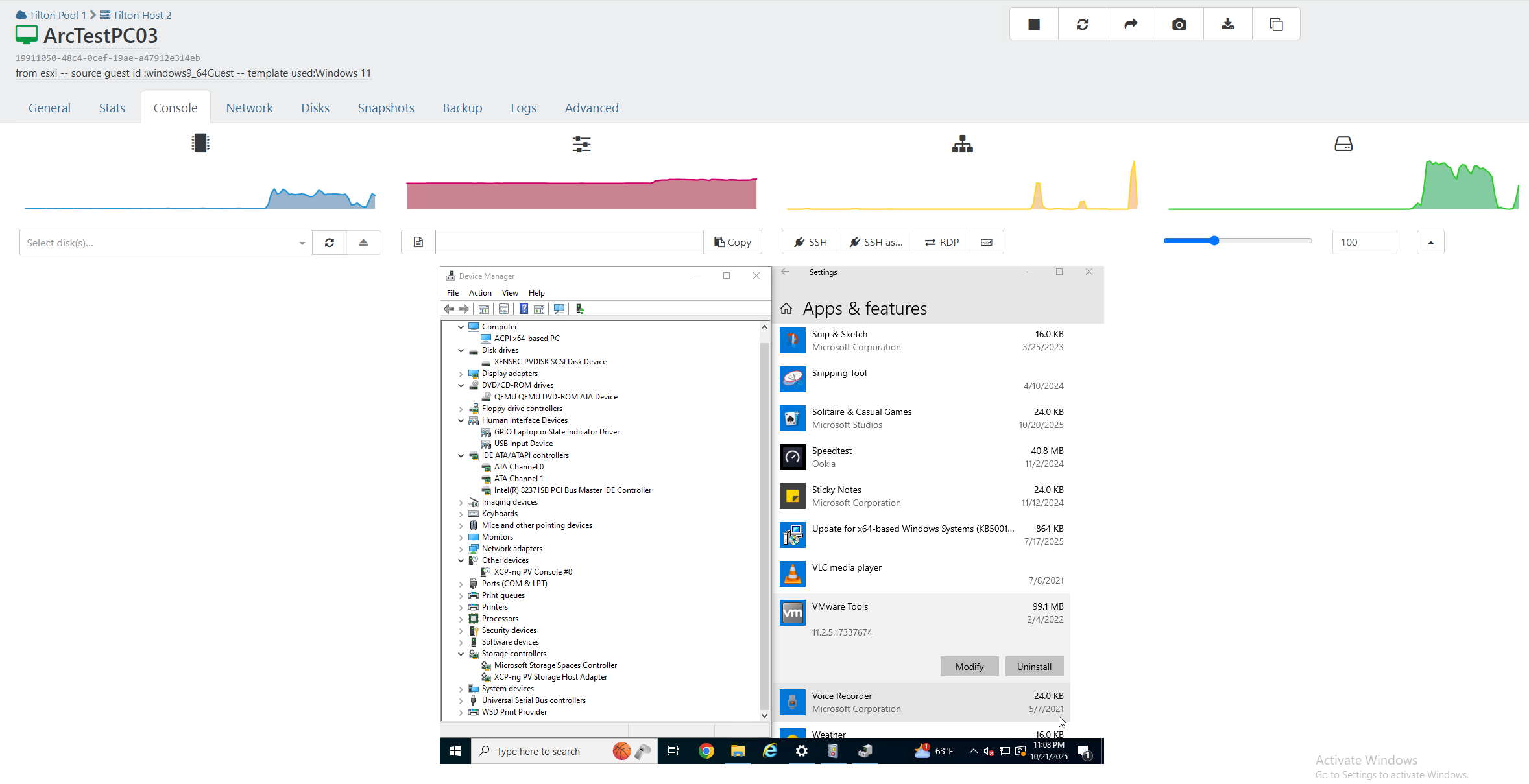Image resolution: width=1529 pixels, height=784 pixels.
Task: Click the console scale slider handle
Action: click(1214, 241)
